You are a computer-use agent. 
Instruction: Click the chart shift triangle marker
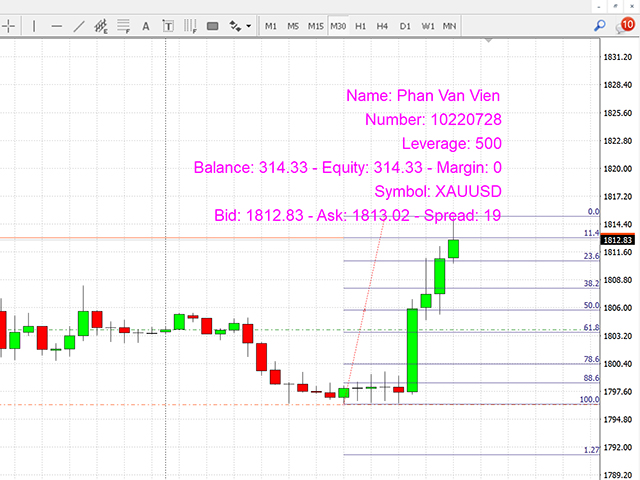489,40
